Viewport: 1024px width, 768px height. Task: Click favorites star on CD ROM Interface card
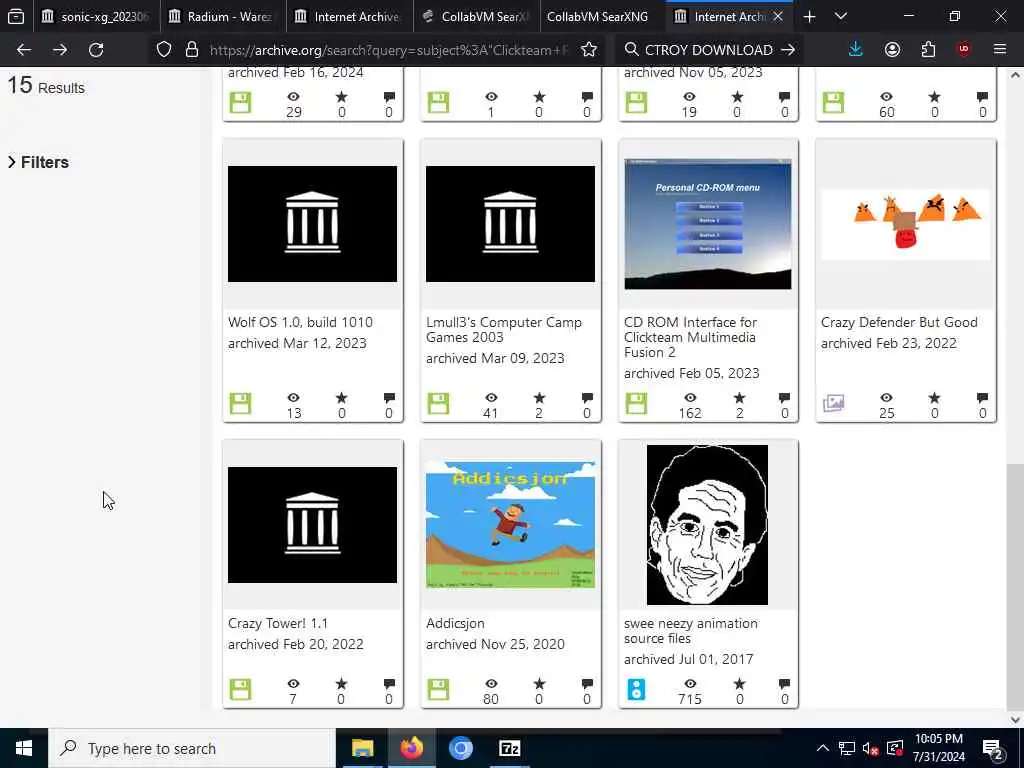pyautogui.click(x=739, y=398)
